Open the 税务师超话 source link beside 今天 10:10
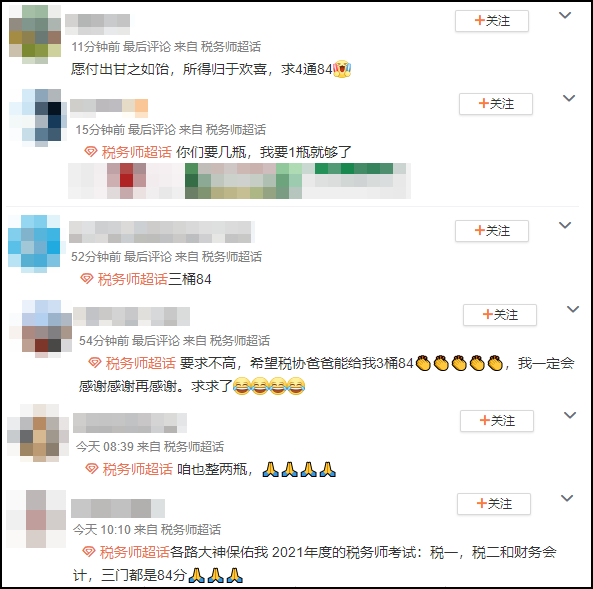 click(x=191, y=530)
